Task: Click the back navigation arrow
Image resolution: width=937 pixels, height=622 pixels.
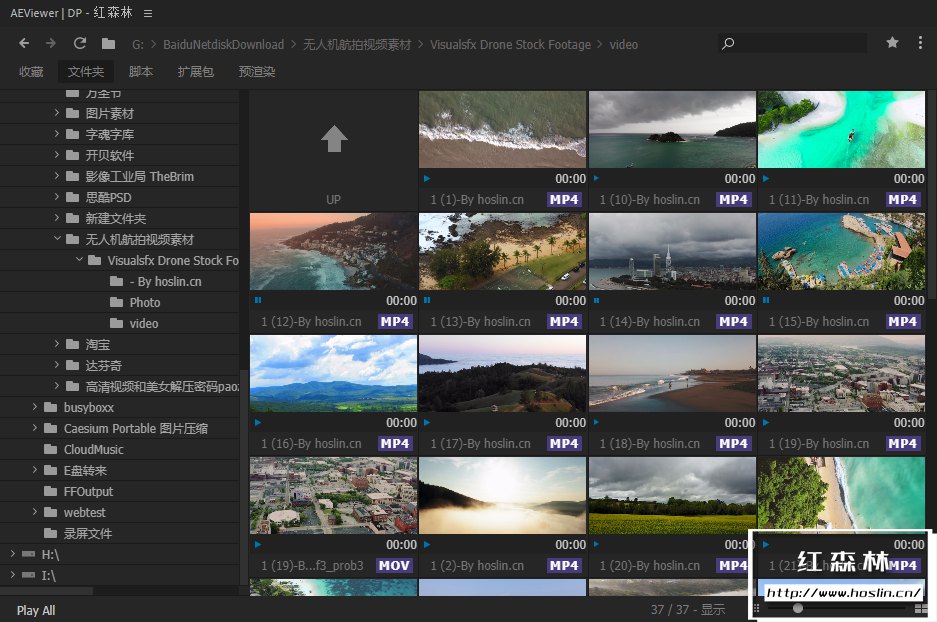Action: click(24, 43)
